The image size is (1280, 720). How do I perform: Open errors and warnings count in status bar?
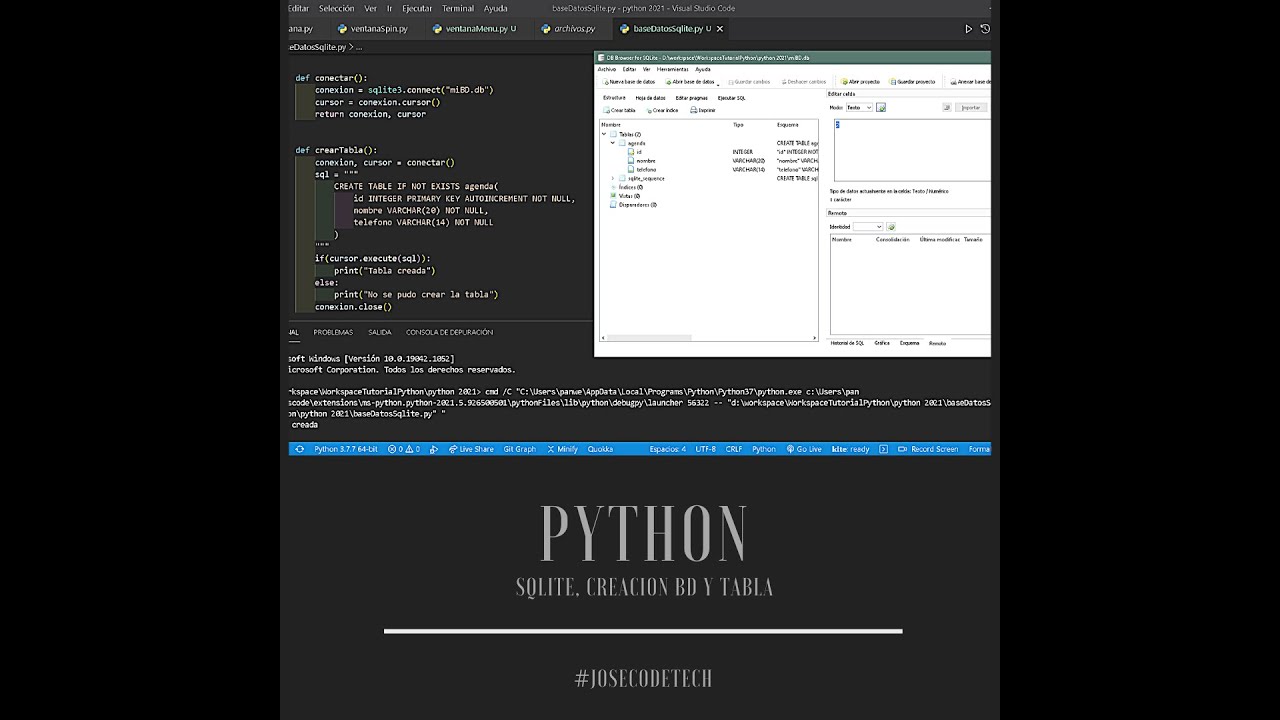click(x=404, y=449)
